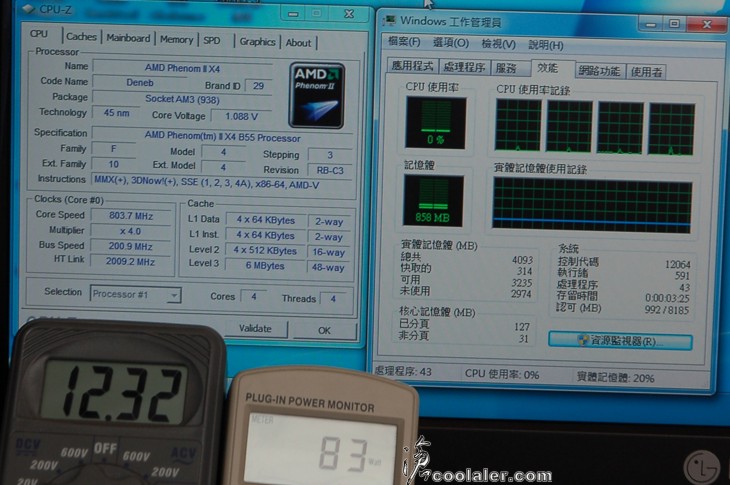
Task: Switch to the 處理程序 tab in Task Manager
Action: pyautogui.click(x=464, y=67)
